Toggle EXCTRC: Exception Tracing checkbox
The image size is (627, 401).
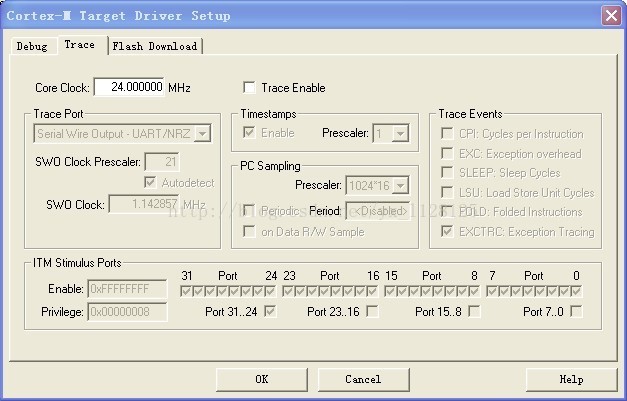pyautogui.click(x=447, y=231)
